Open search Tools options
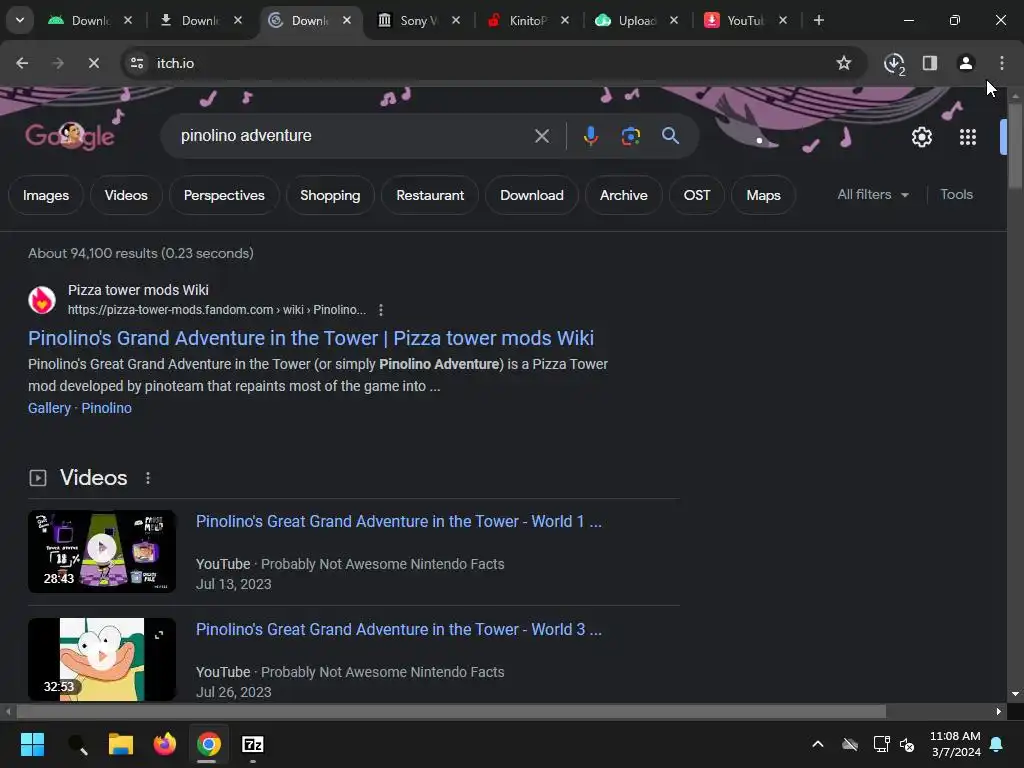 (956, 195)
